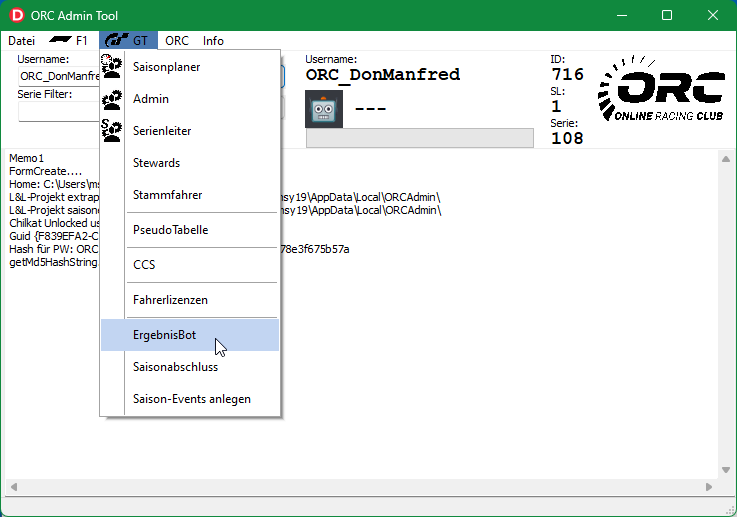Open the Datei menu

[21, 41]
